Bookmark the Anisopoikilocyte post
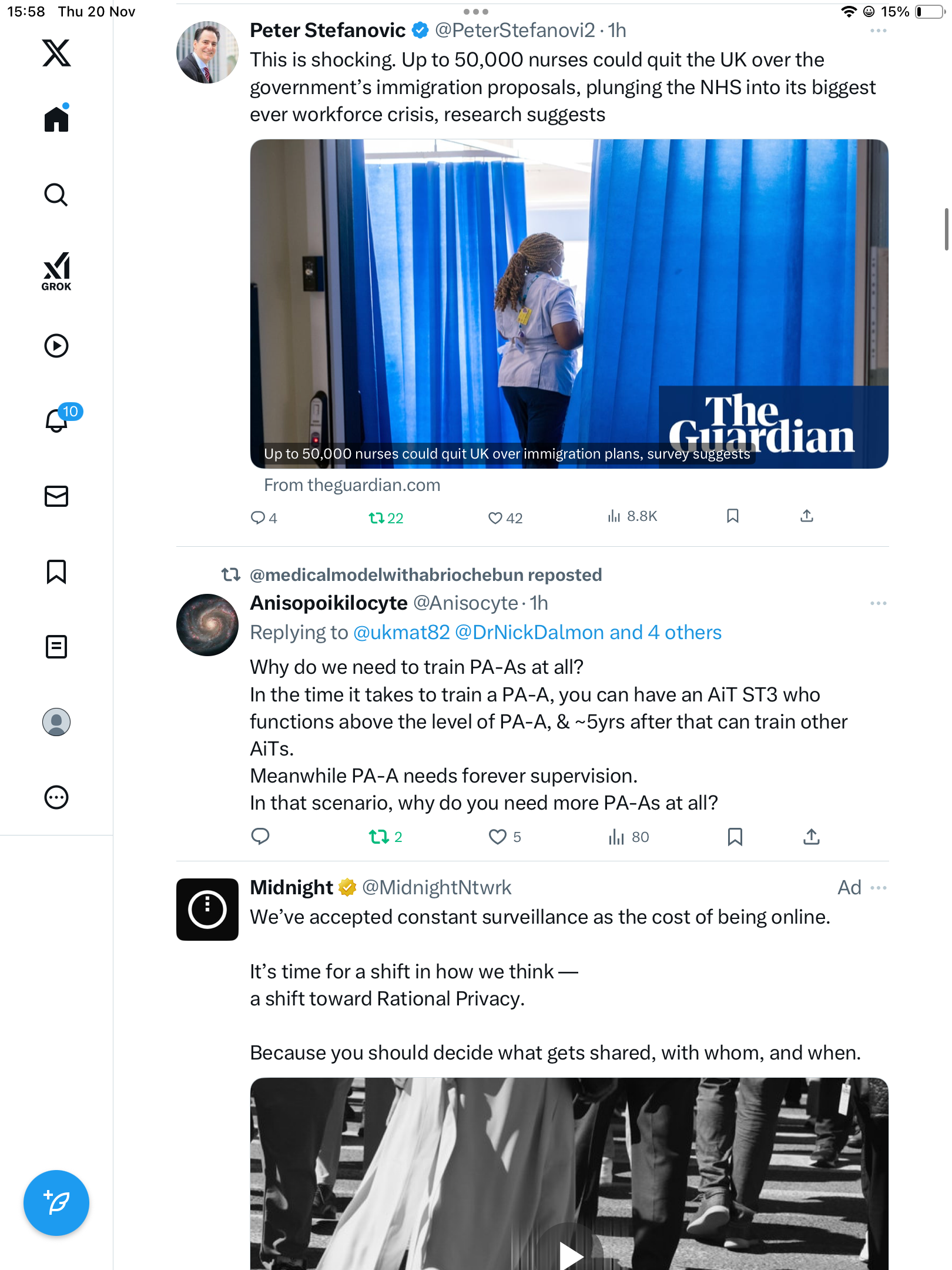The width and height of the screenshot is (952, 1270). (x=735, y=837)
